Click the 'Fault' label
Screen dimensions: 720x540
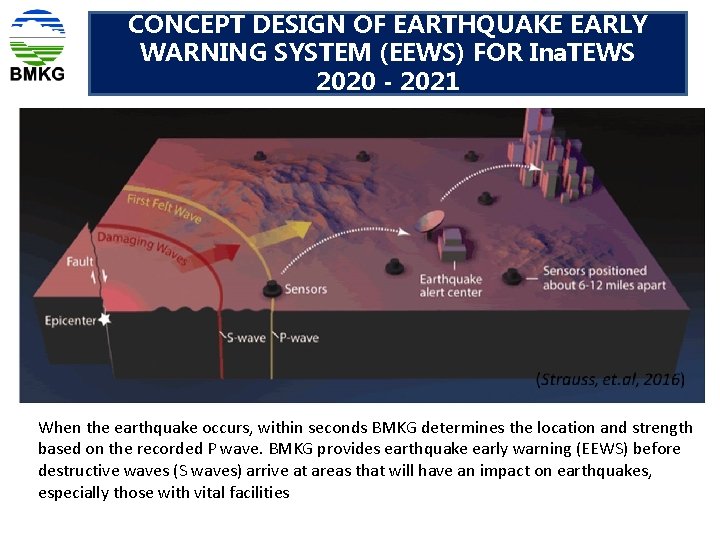[x=79, y=262]
